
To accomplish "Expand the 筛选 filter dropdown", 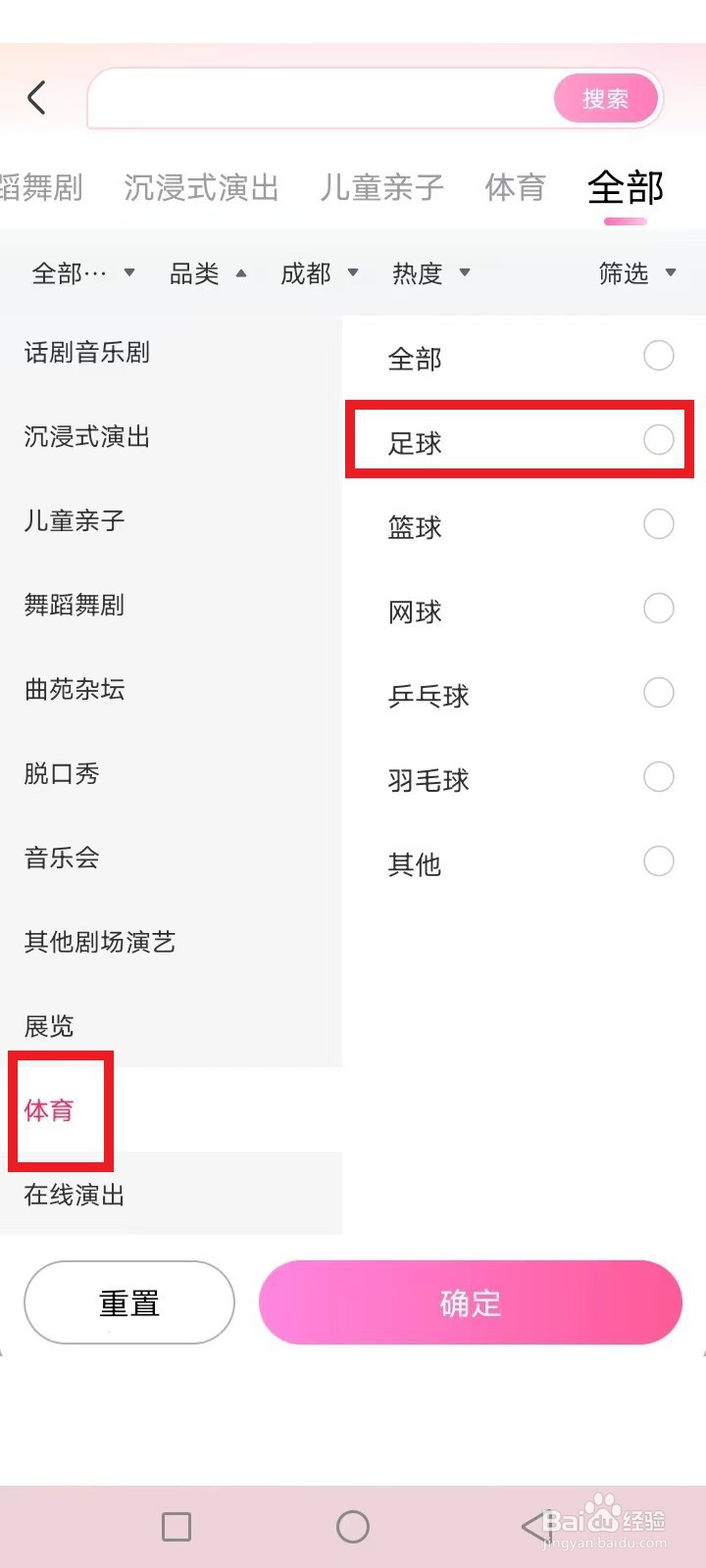I will pos(636,273).
